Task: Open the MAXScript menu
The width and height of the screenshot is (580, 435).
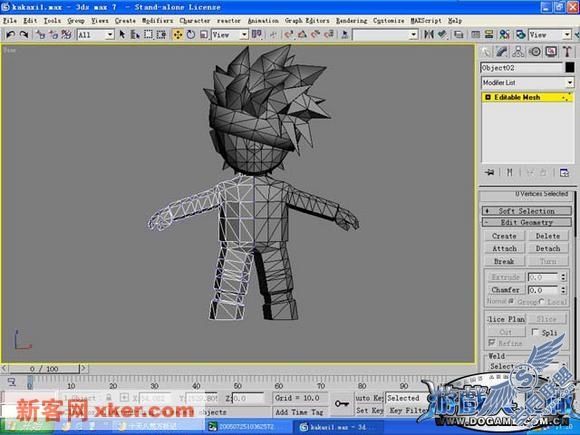Action: pos(426,21)
